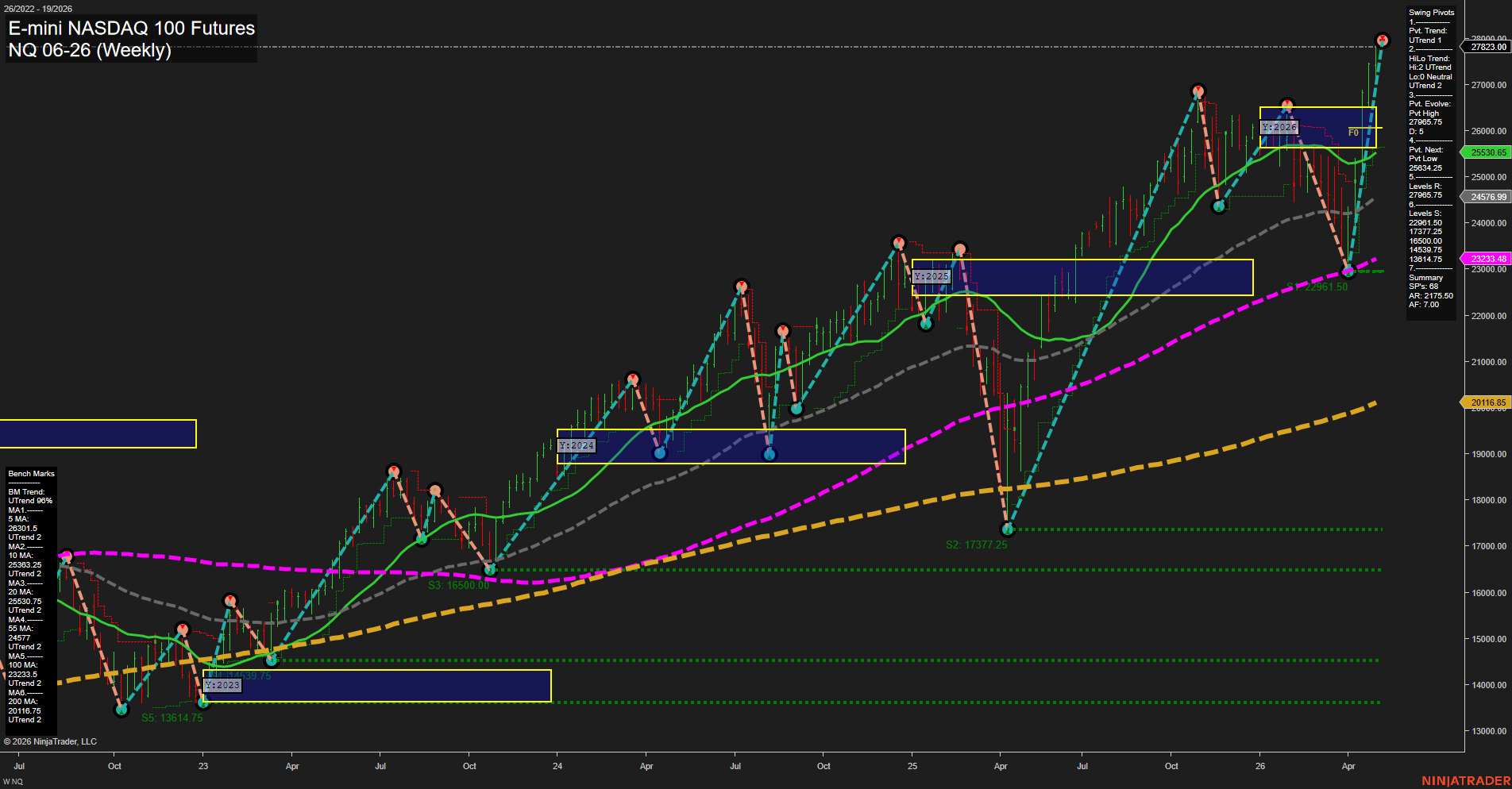
Task: Click the S3: 16500.00 support label
Action: coord(459,585)
